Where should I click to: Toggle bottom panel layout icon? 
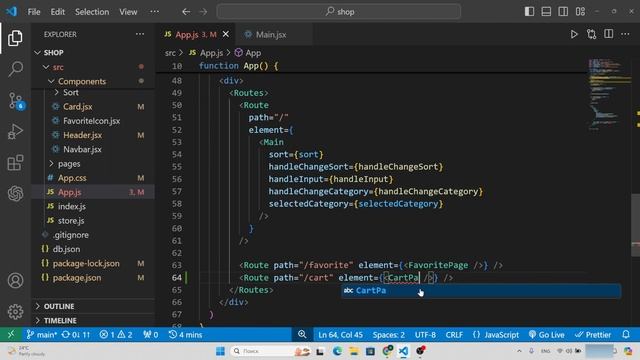[x=546, y=11]
